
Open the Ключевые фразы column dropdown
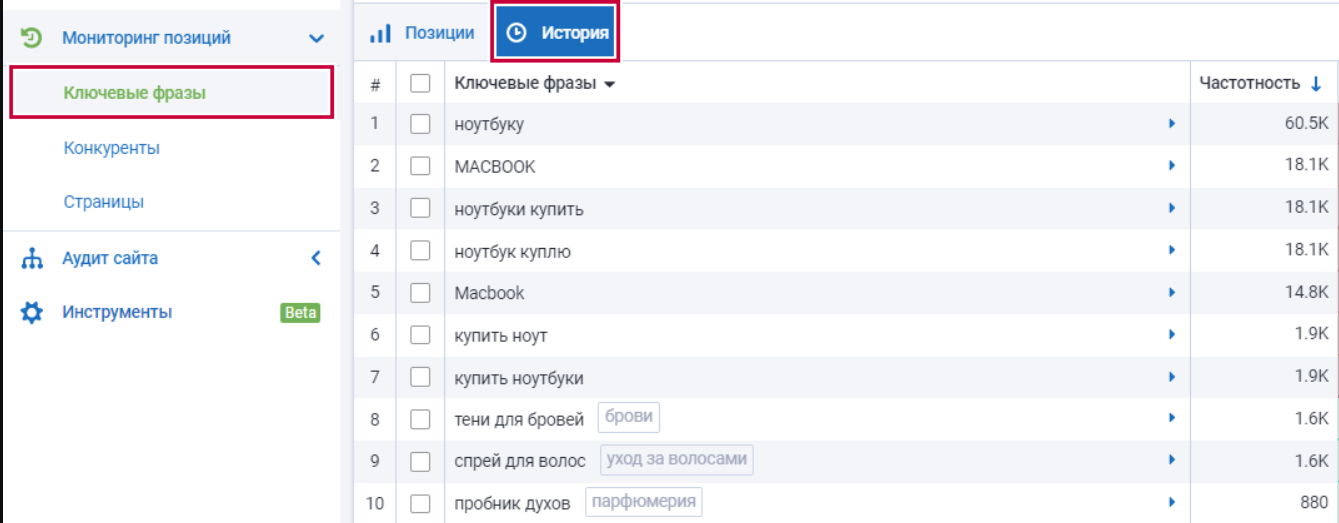point(609,85)
